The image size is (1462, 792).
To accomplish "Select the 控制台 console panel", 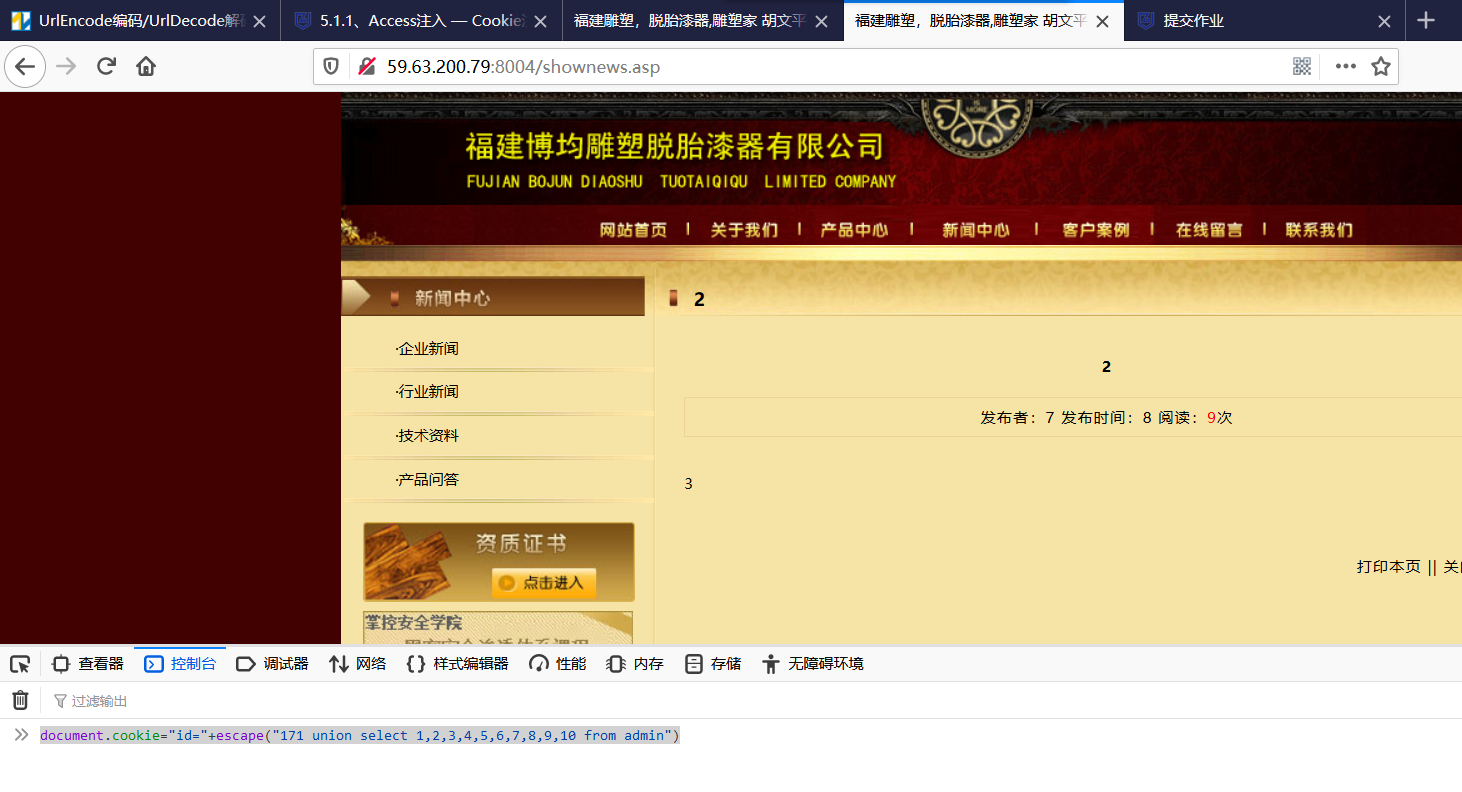I will [x=180, y=664].
